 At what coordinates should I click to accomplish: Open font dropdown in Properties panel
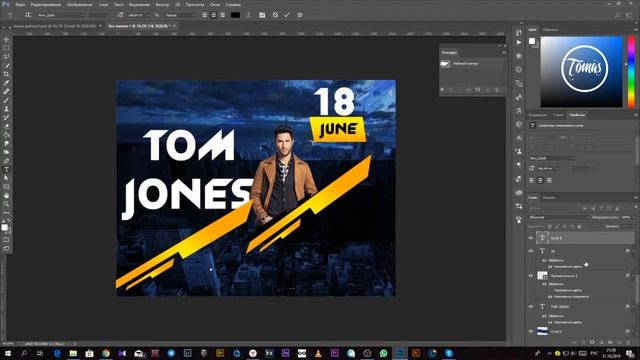(552, 158)
